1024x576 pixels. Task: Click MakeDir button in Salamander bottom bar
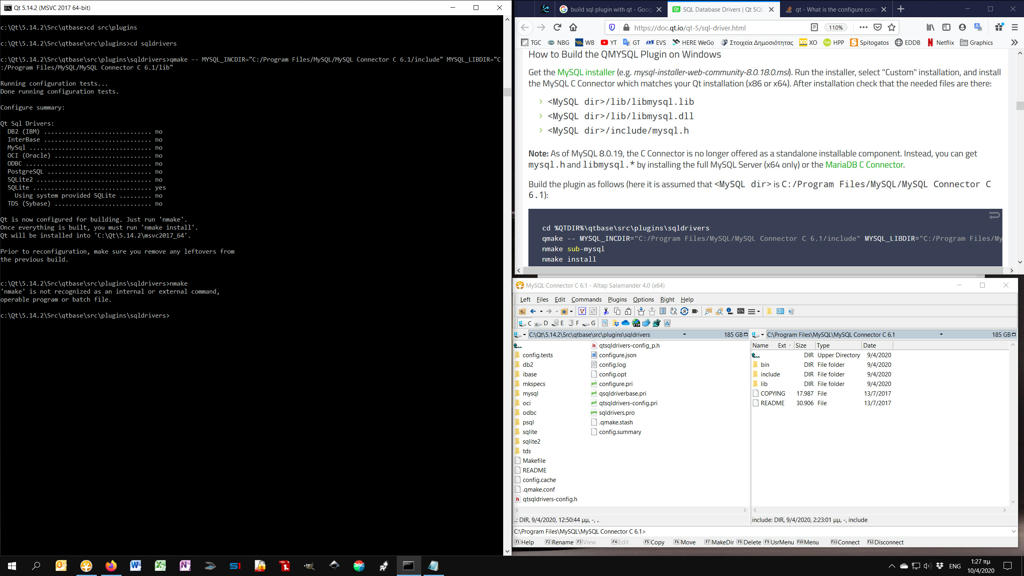[x=718, y=542]
